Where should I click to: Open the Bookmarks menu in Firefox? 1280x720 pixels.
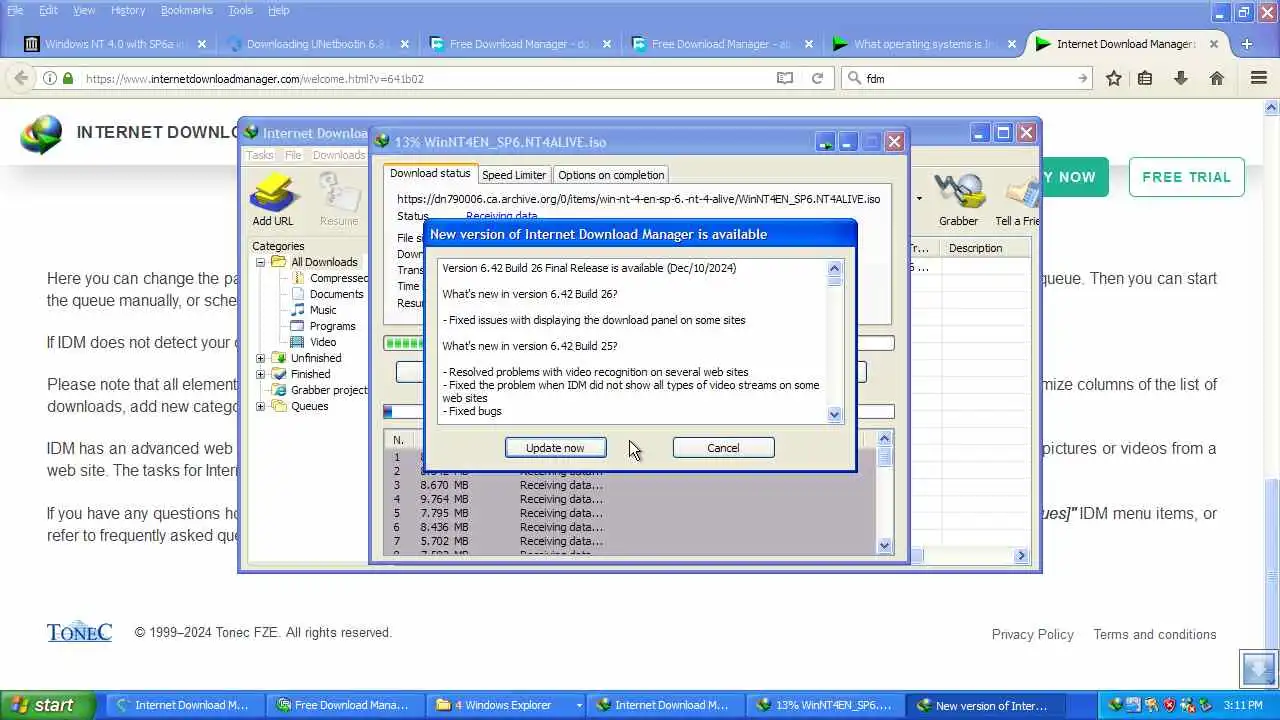click(186, 10)
